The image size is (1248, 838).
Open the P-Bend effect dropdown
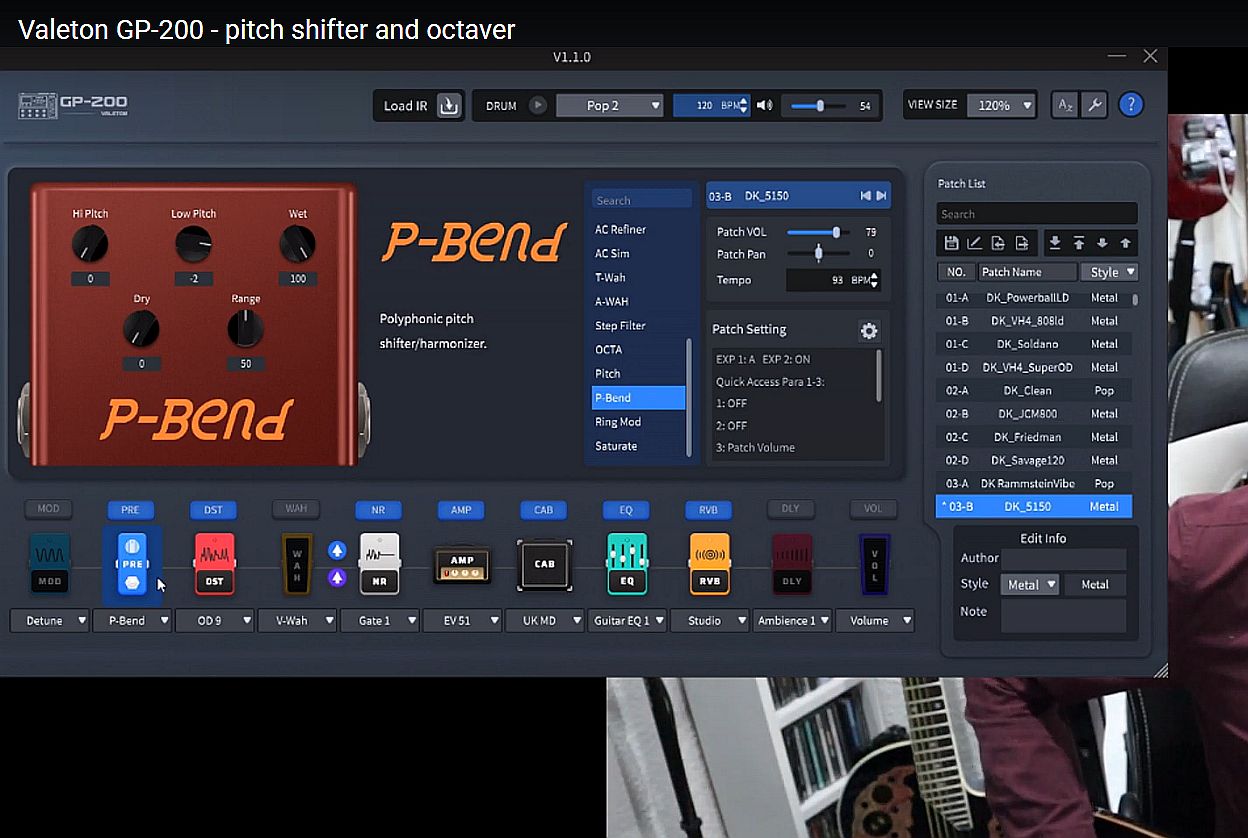[133, 621]
